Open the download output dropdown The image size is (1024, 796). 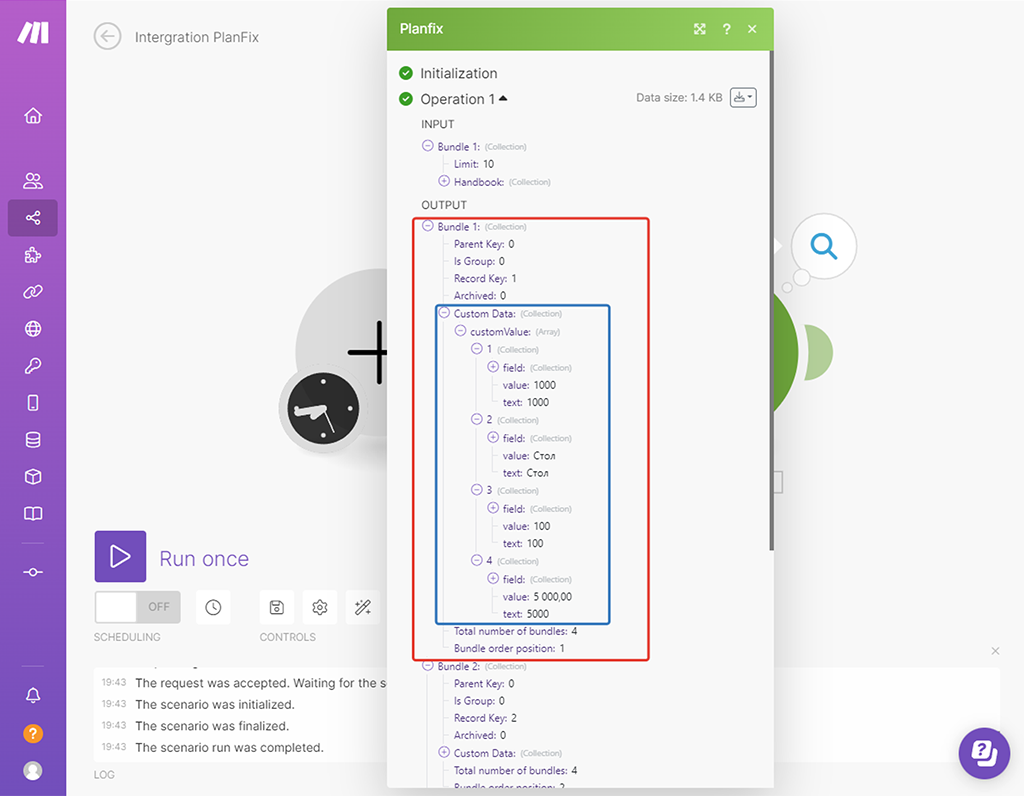(743, 97)
